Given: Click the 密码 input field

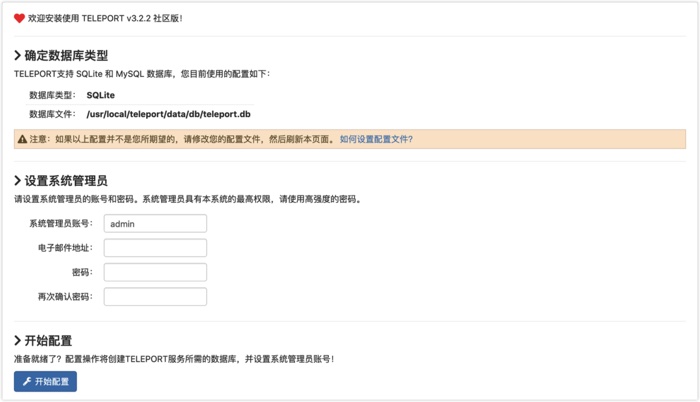Looking at the screenshot, I should click(x=155, y=272).
